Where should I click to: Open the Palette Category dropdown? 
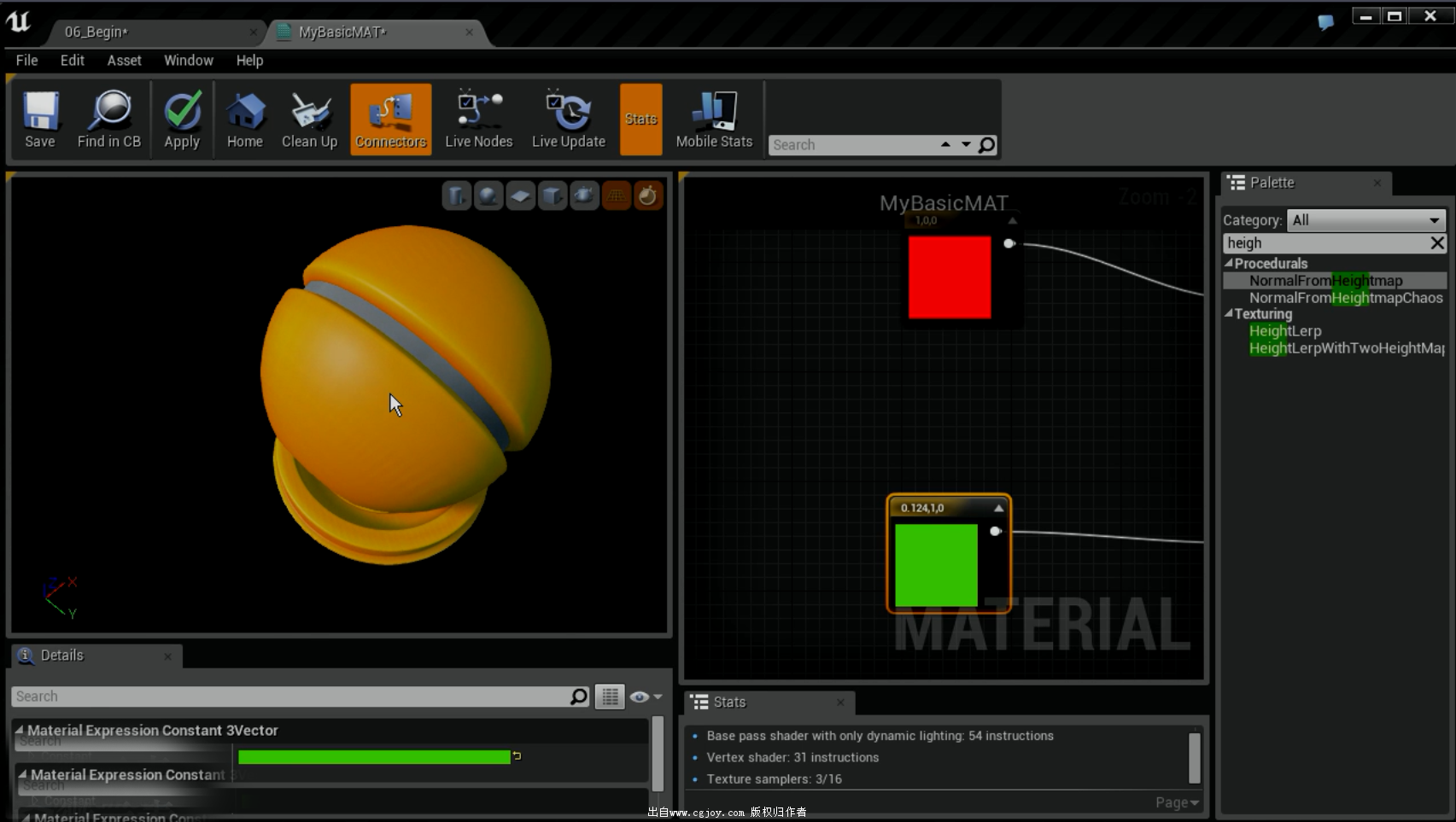coord(1366,220)
